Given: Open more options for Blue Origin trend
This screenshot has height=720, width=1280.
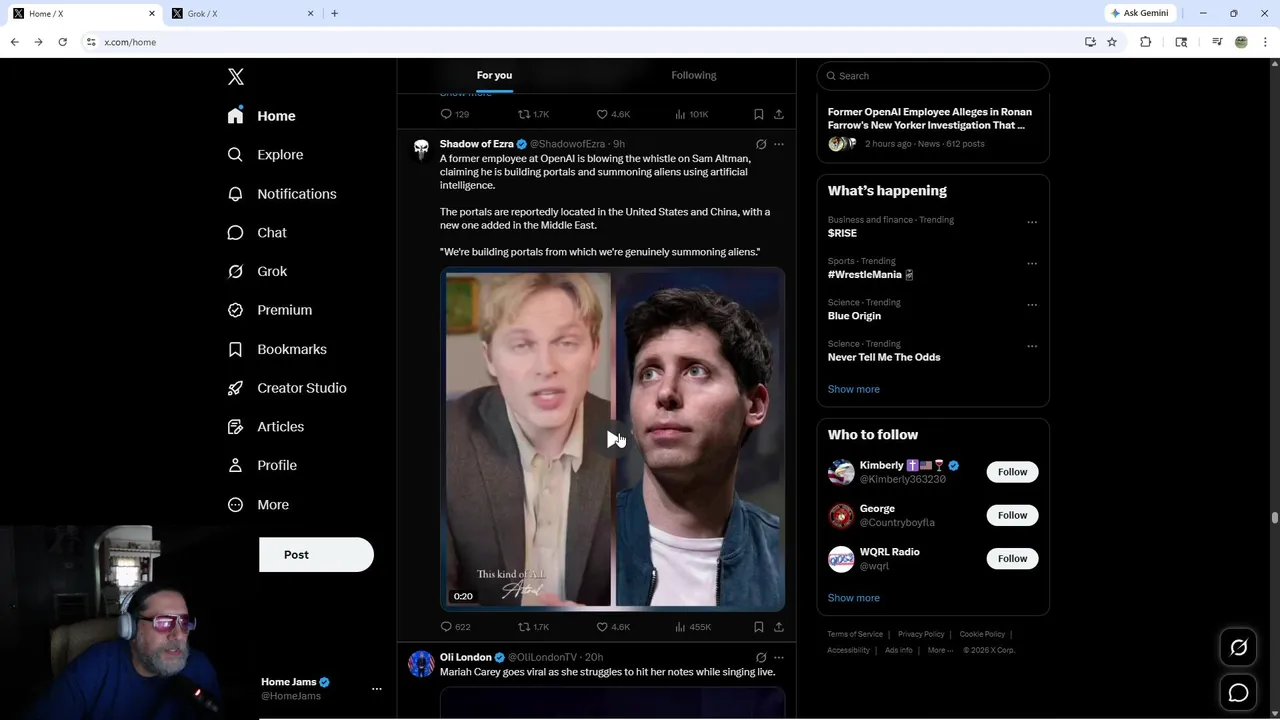Looking at the screenshot, I should [x=1032, y=305].
